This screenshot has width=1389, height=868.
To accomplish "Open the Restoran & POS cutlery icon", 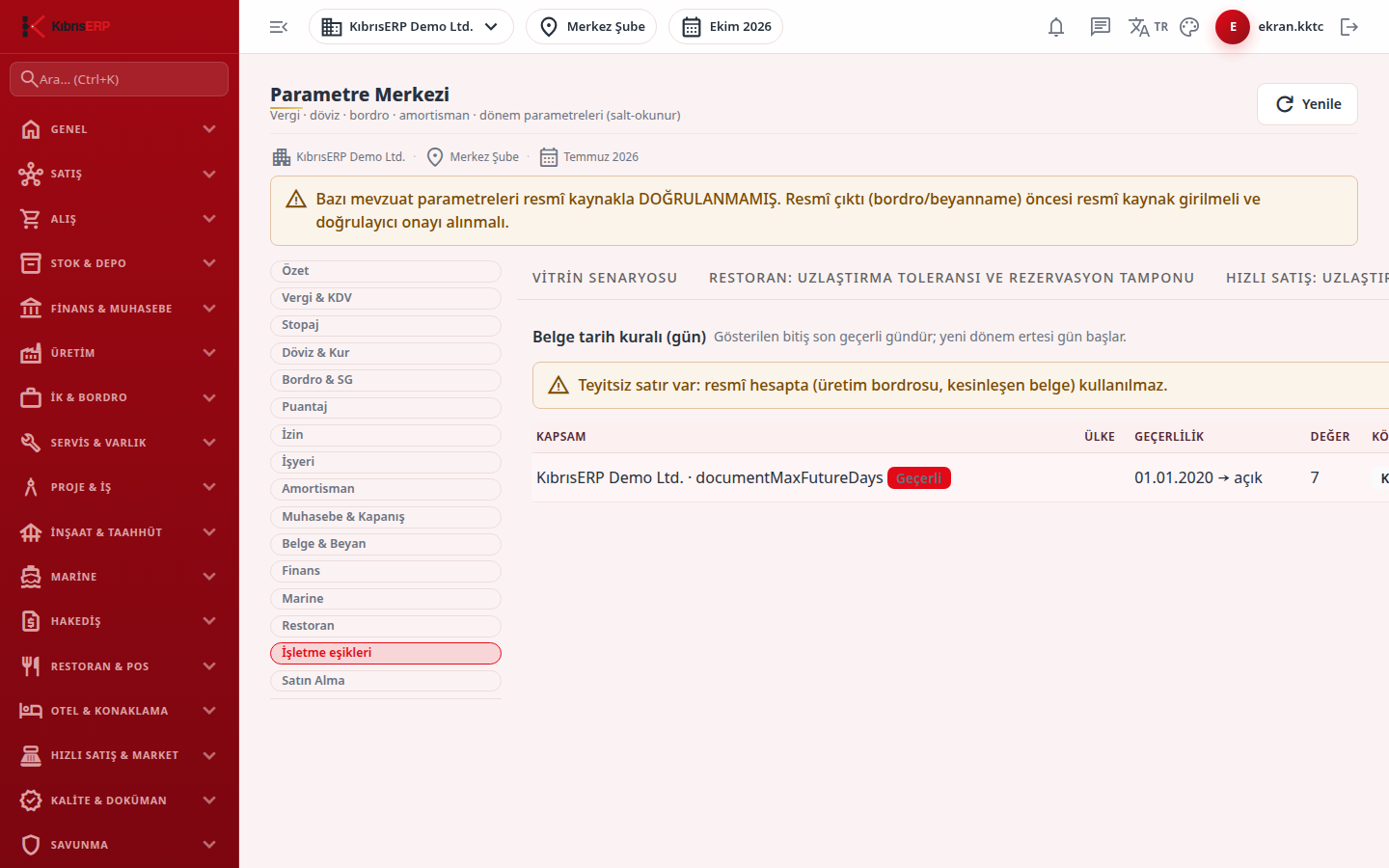I will point(31,666).
